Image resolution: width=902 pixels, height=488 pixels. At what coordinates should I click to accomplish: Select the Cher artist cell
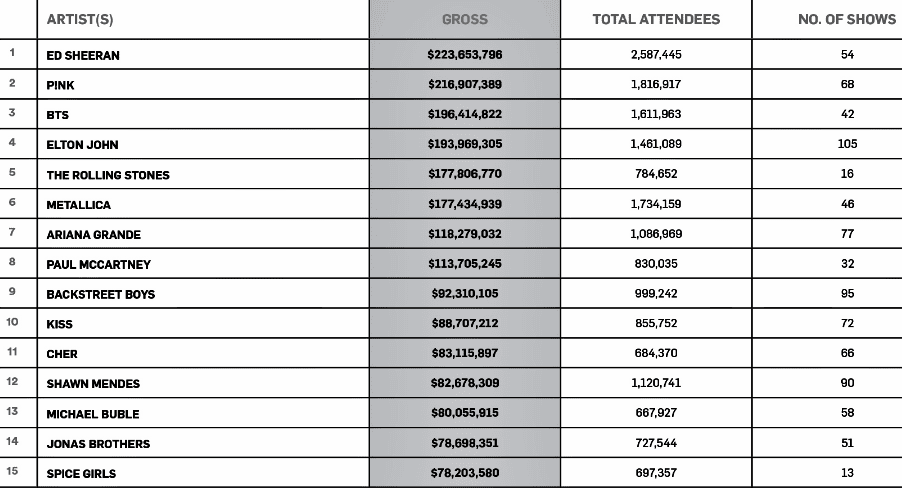pos(62,354)
